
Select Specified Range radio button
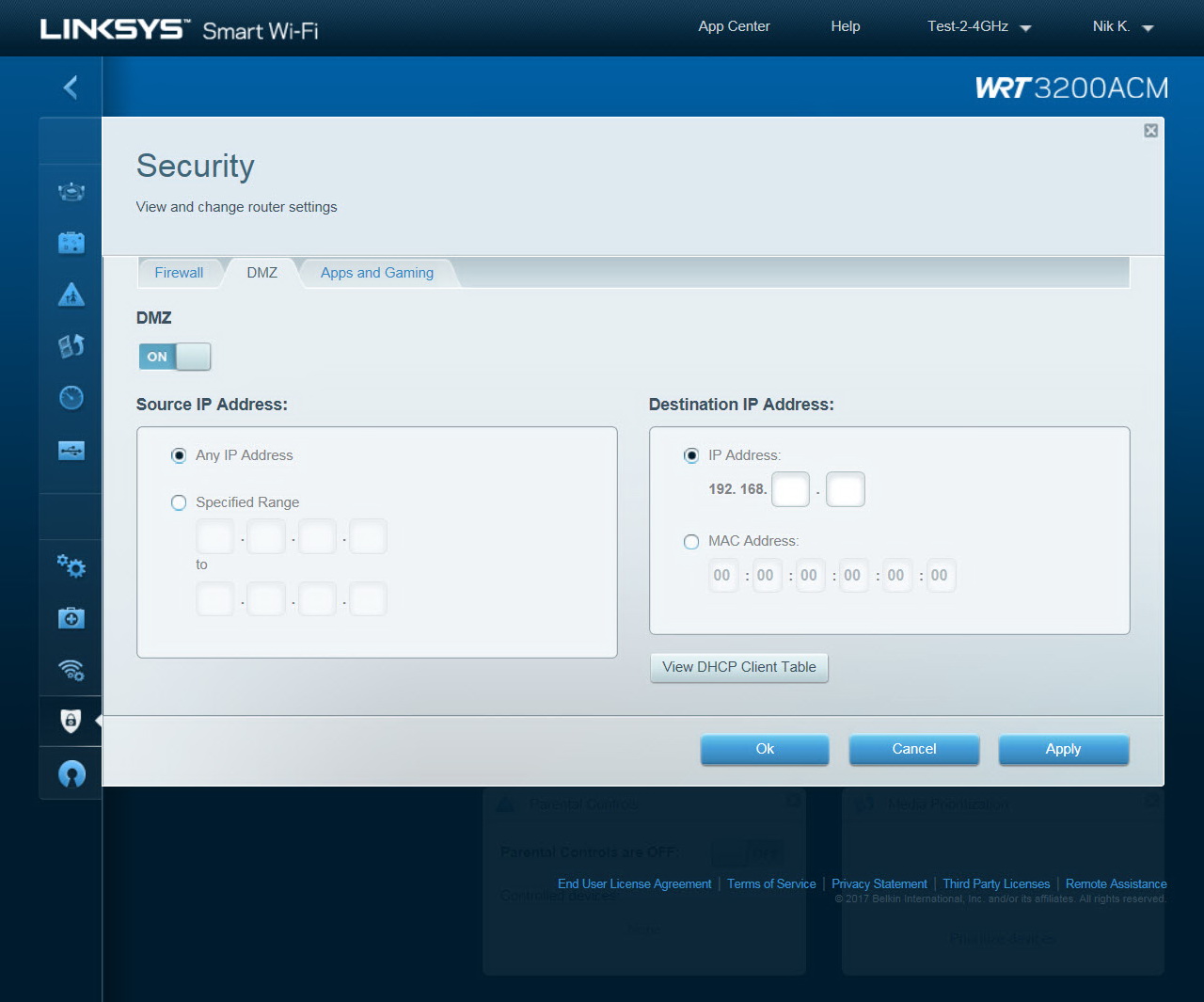(x=179, y=502)
